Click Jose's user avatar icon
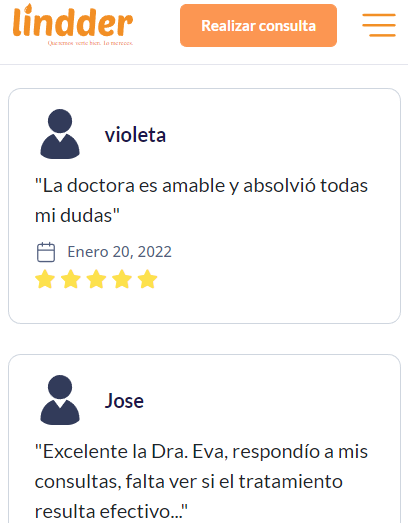408x523 pixels. point(60,400)
